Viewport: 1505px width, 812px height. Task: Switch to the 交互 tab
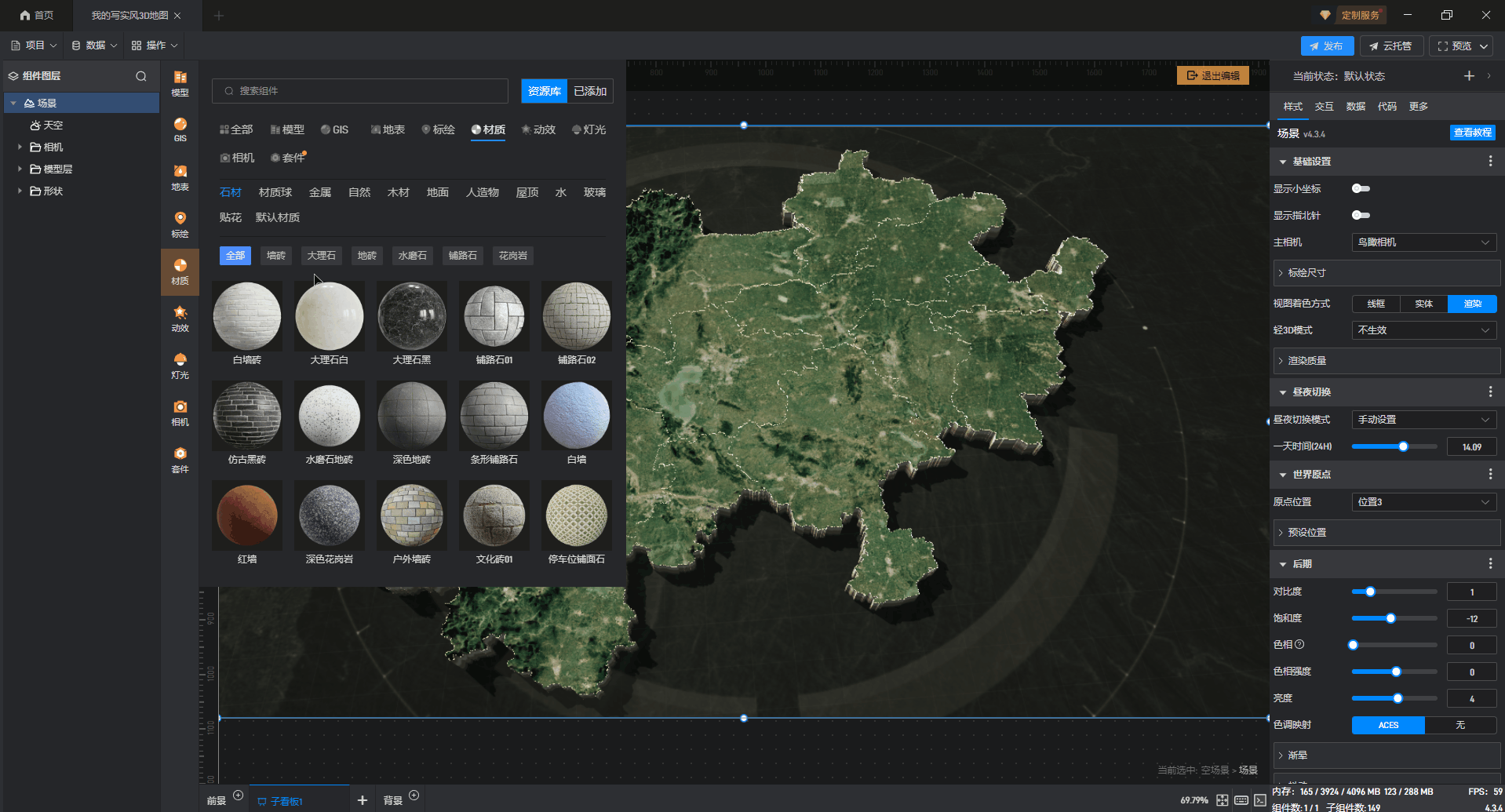(x=1324, y=107)
